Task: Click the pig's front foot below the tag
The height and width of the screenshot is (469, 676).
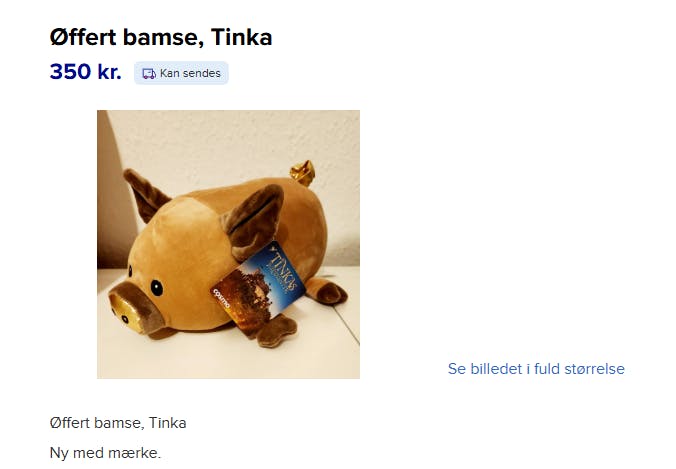Action: (276, 331)
